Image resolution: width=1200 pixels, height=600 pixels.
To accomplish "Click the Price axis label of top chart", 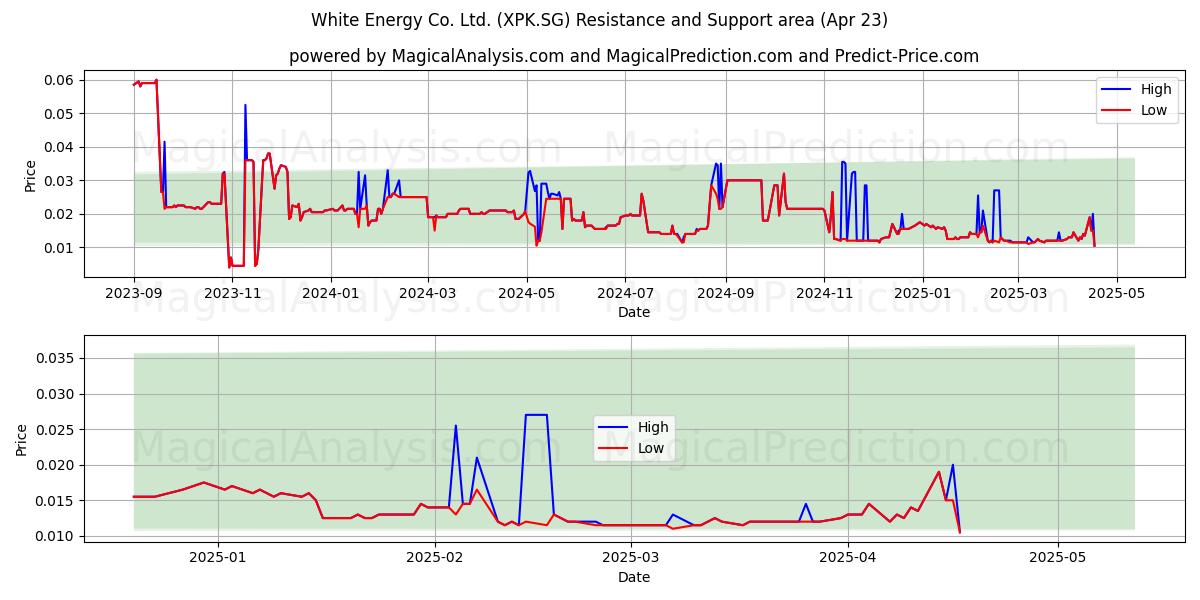I will click(30, 176).
